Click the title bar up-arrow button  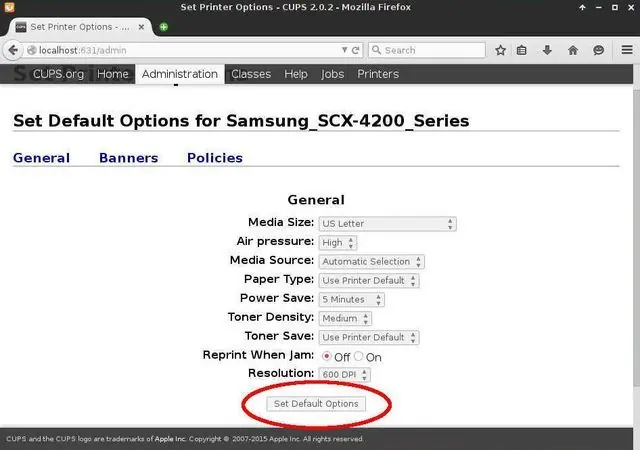pos(582,7)
